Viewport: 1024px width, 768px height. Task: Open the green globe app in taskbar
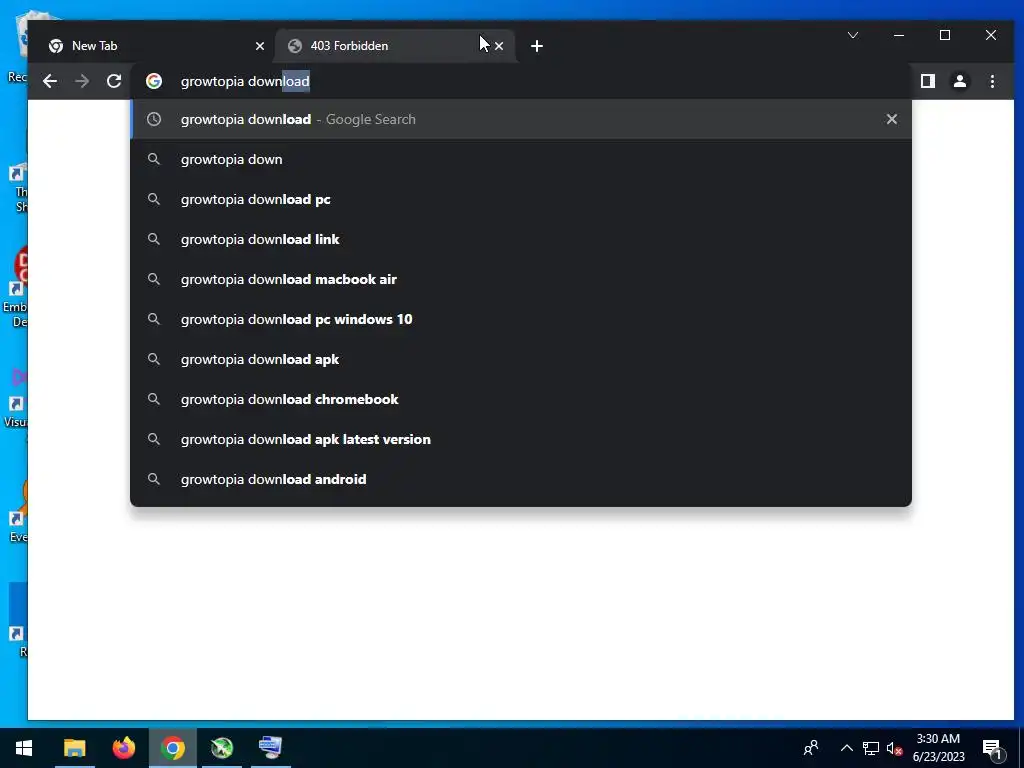pos(222,748)
